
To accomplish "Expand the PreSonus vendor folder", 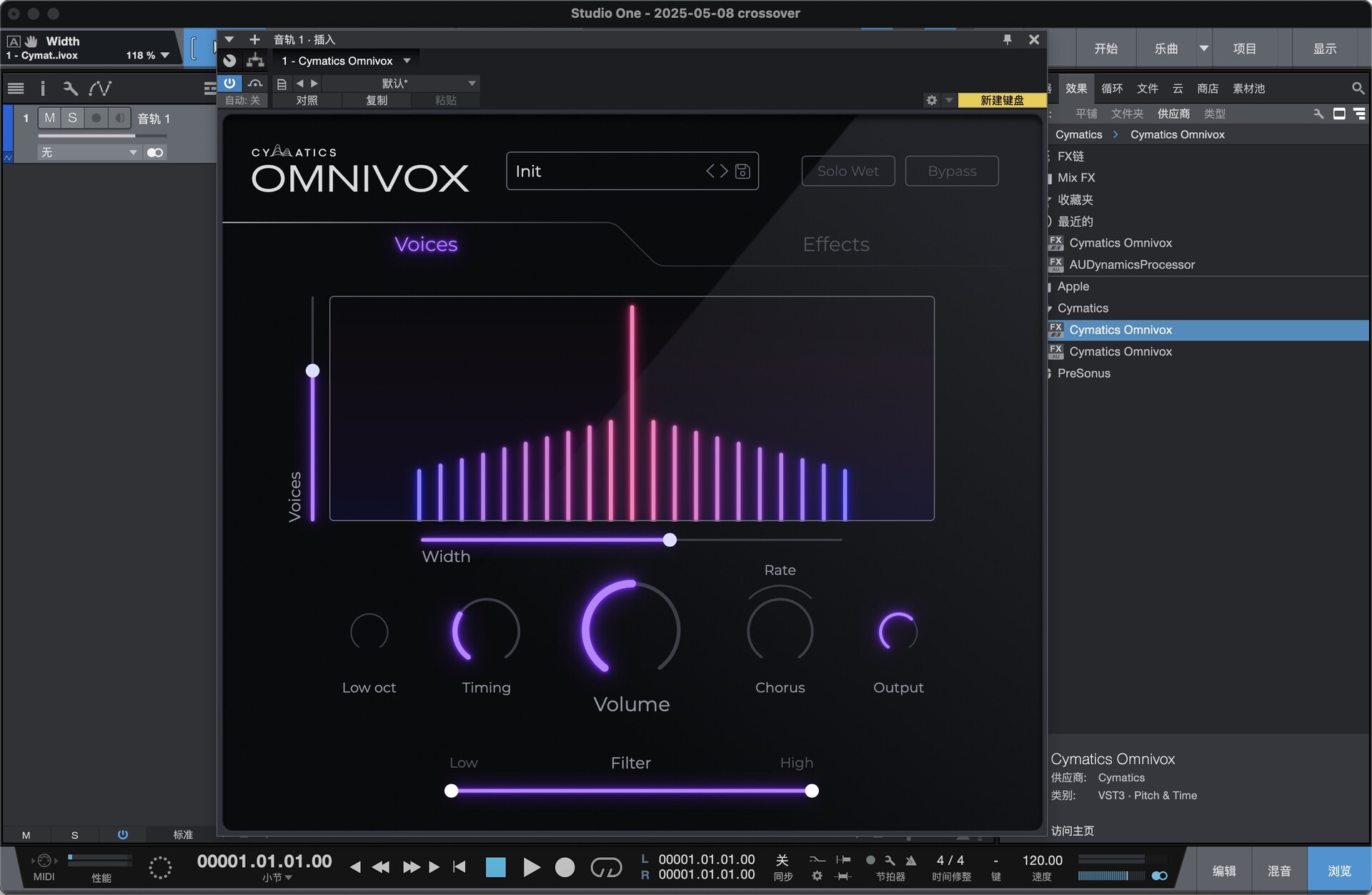I will [x=1050, y=373].
